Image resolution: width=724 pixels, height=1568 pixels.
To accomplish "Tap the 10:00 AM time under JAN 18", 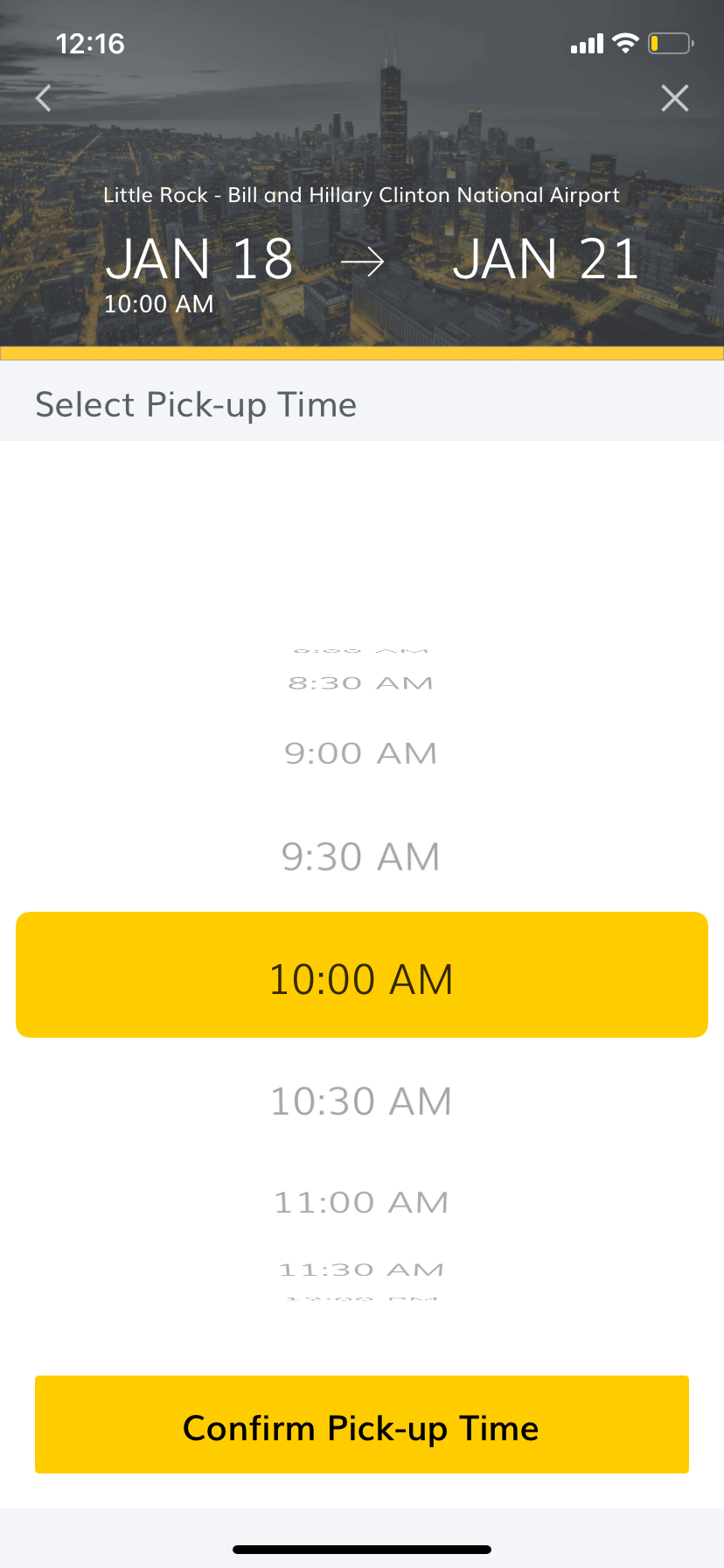I will (158, 304).
